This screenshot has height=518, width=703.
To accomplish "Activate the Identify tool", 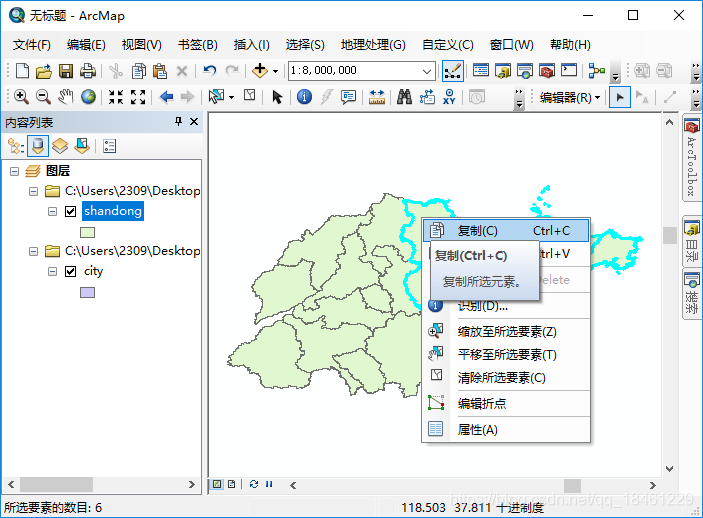I will [x=304, y=97].
